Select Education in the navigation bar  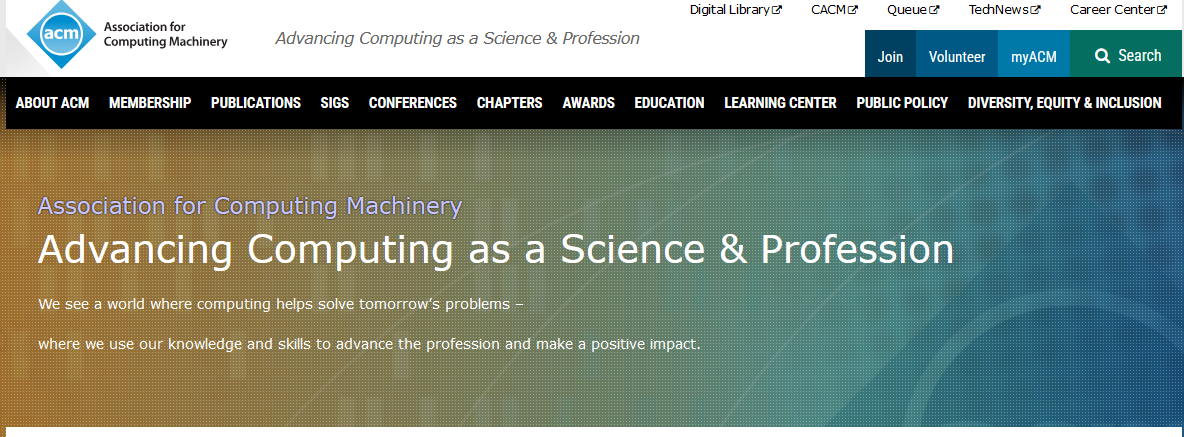(x=669, y=103)
